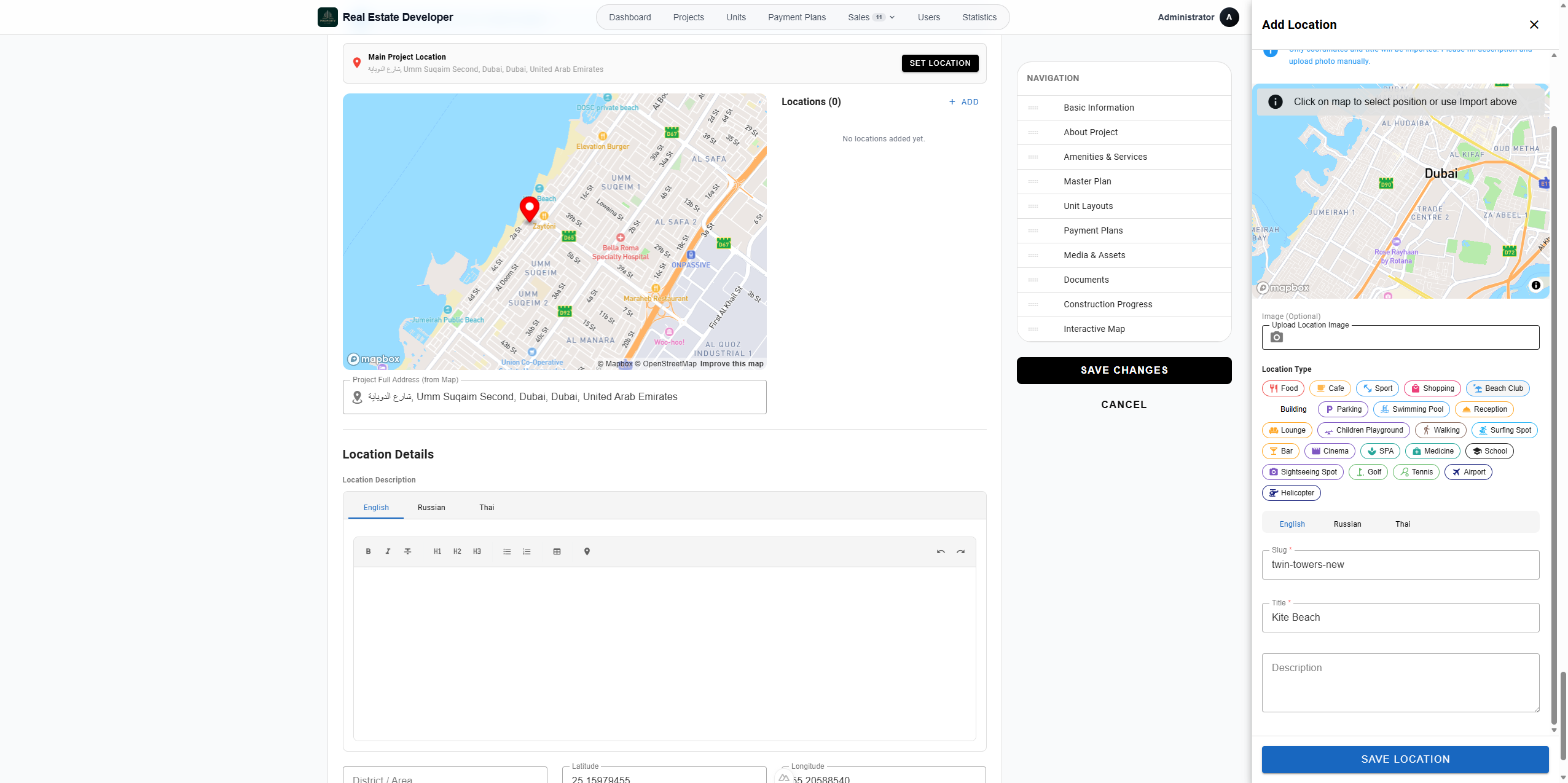
Task: Click into the Title field containing Kite Beach
Action: [x=1401, y=617]
